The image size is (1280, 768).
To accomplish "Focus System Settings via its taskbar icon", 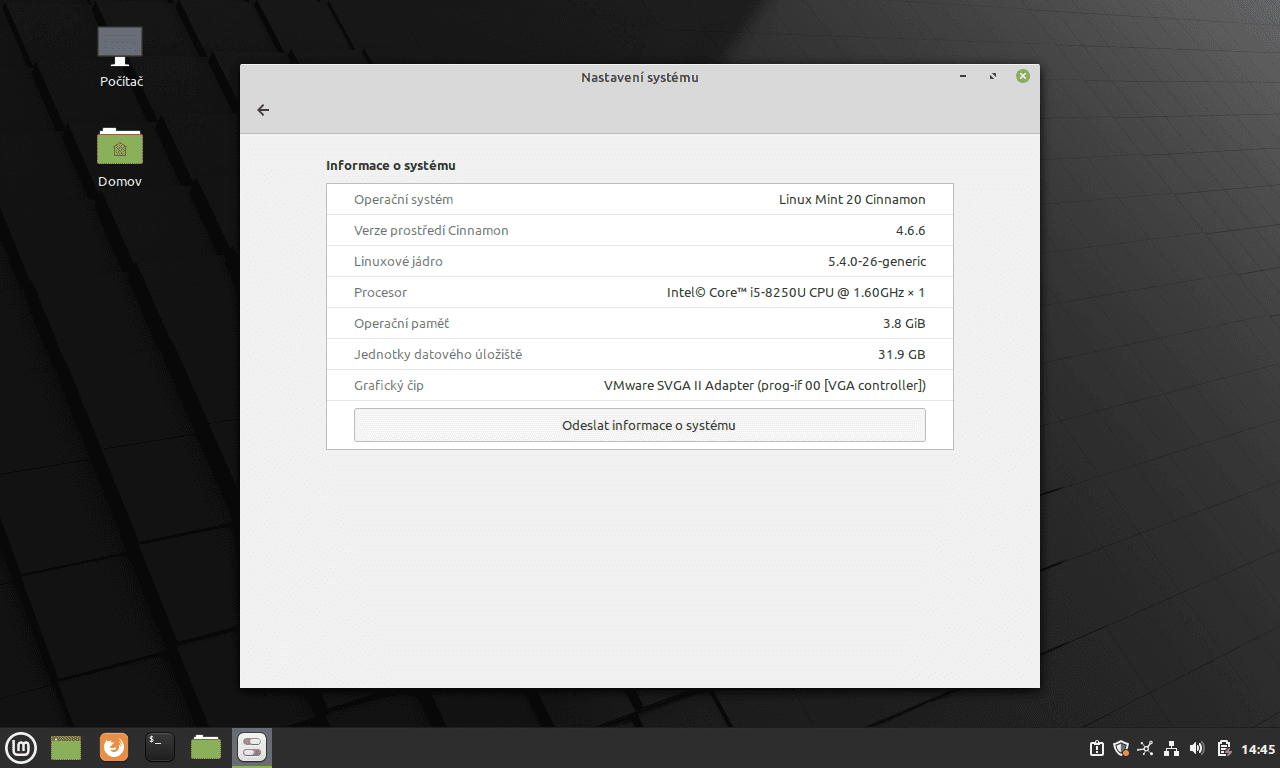I will tap(251, 747).
